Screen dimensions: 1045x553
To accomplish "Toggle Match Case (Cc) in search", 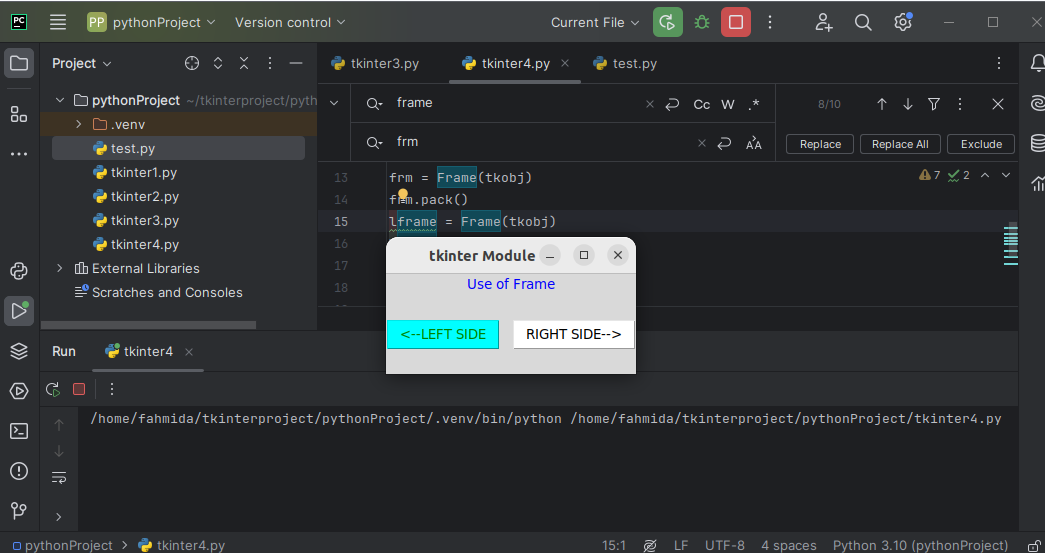I will [x=702, y=105].
